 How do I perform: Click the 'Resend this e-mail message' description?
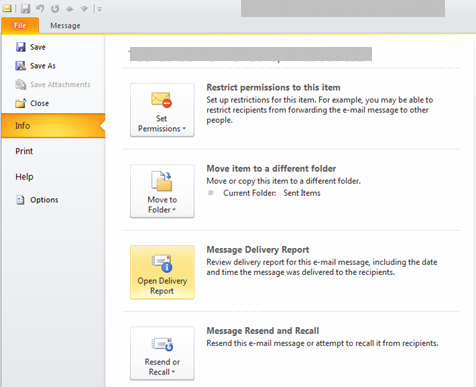pos(322,343)
